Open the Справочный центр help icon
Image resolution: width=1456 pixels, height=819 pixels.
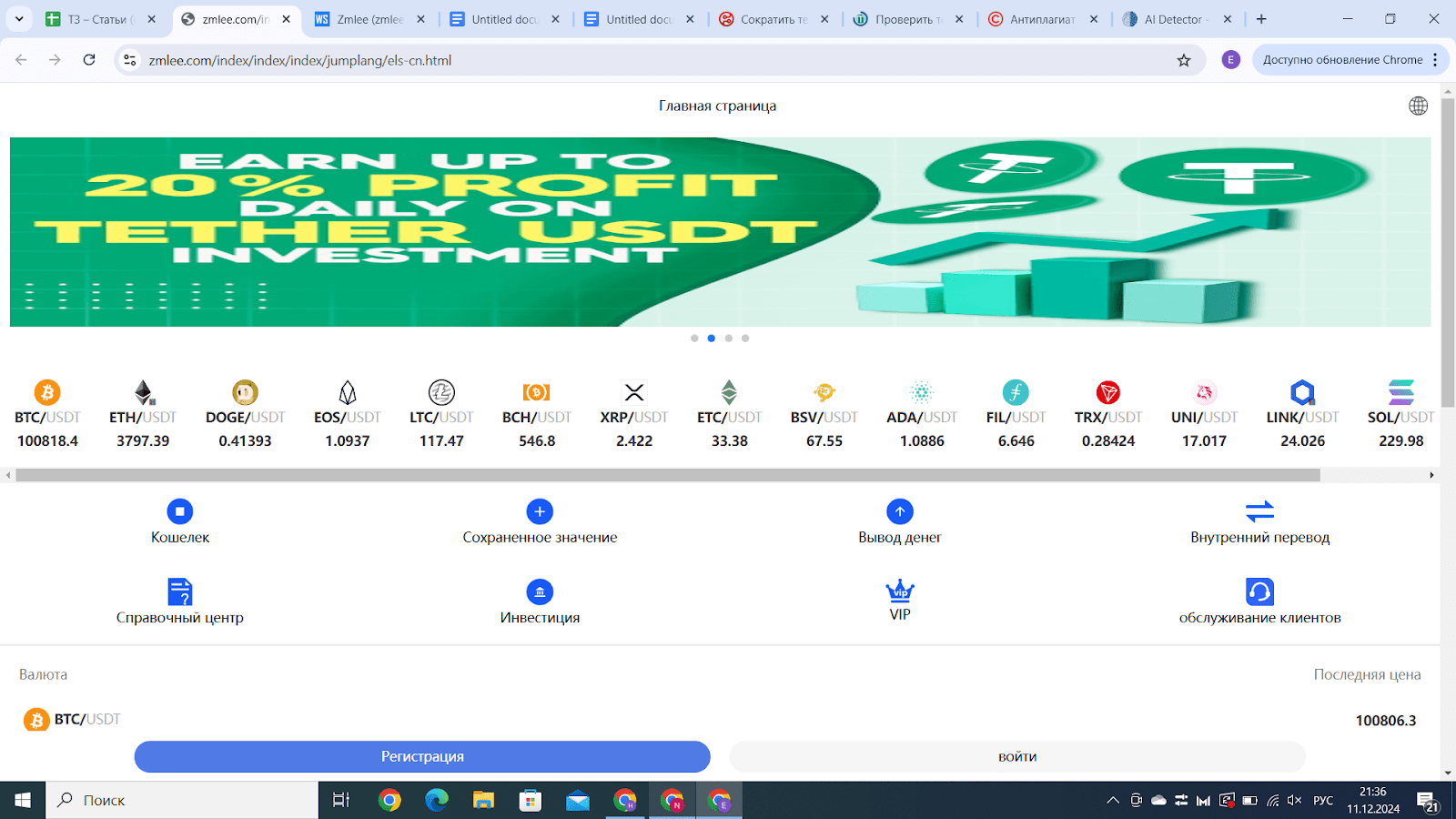coord(180,591)
